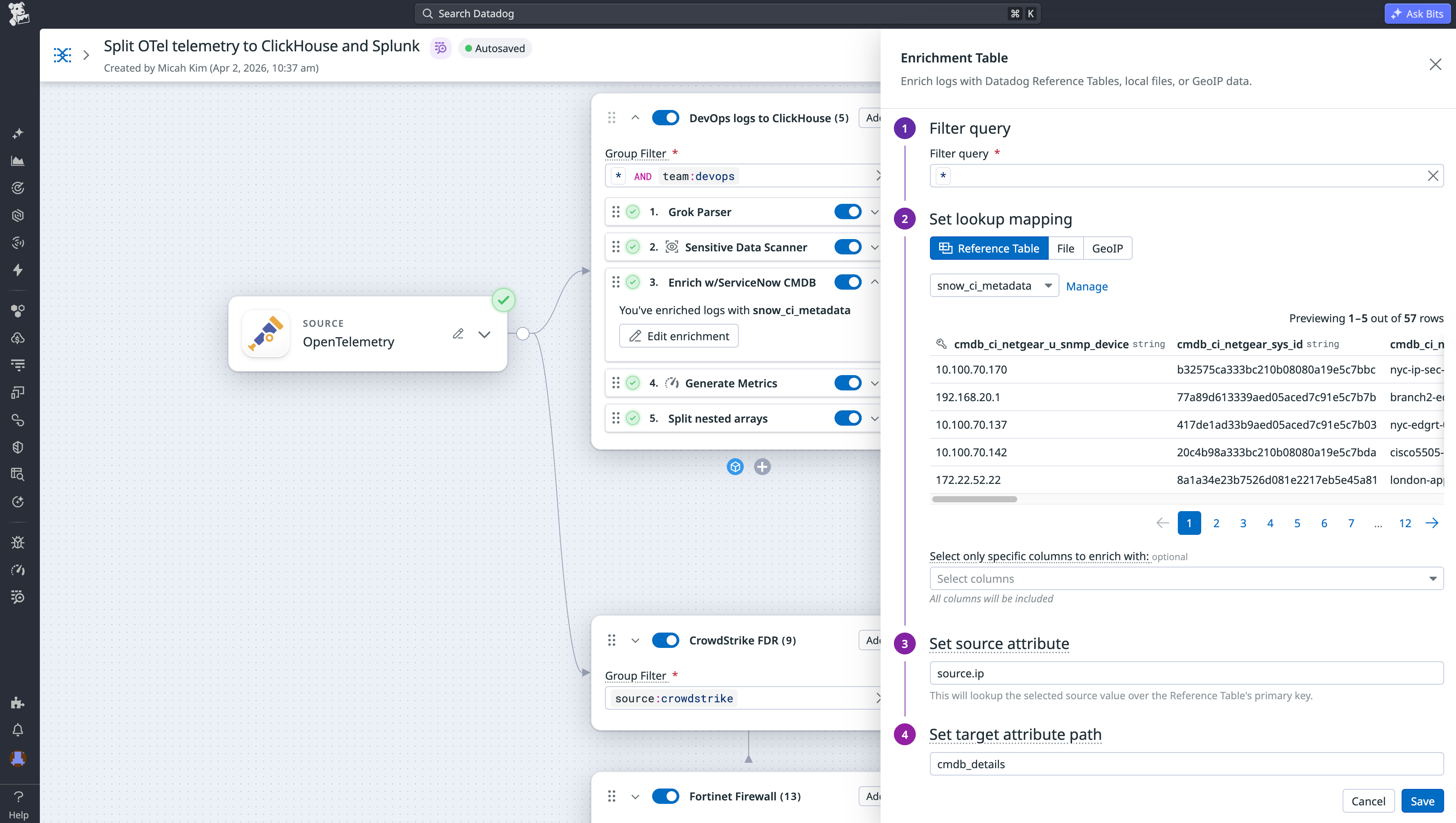Open the pipeline icon next to the title

(x=441, y=48)
